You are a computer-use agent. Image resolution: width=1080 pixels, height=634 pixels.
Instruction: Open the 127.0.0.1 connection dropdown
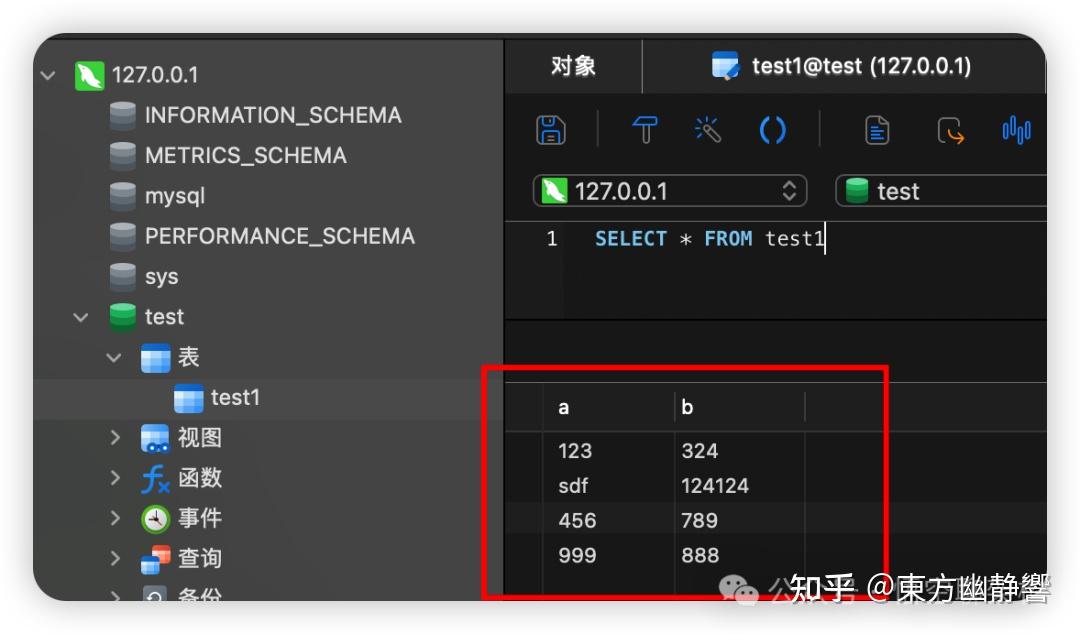coord(670,191)
